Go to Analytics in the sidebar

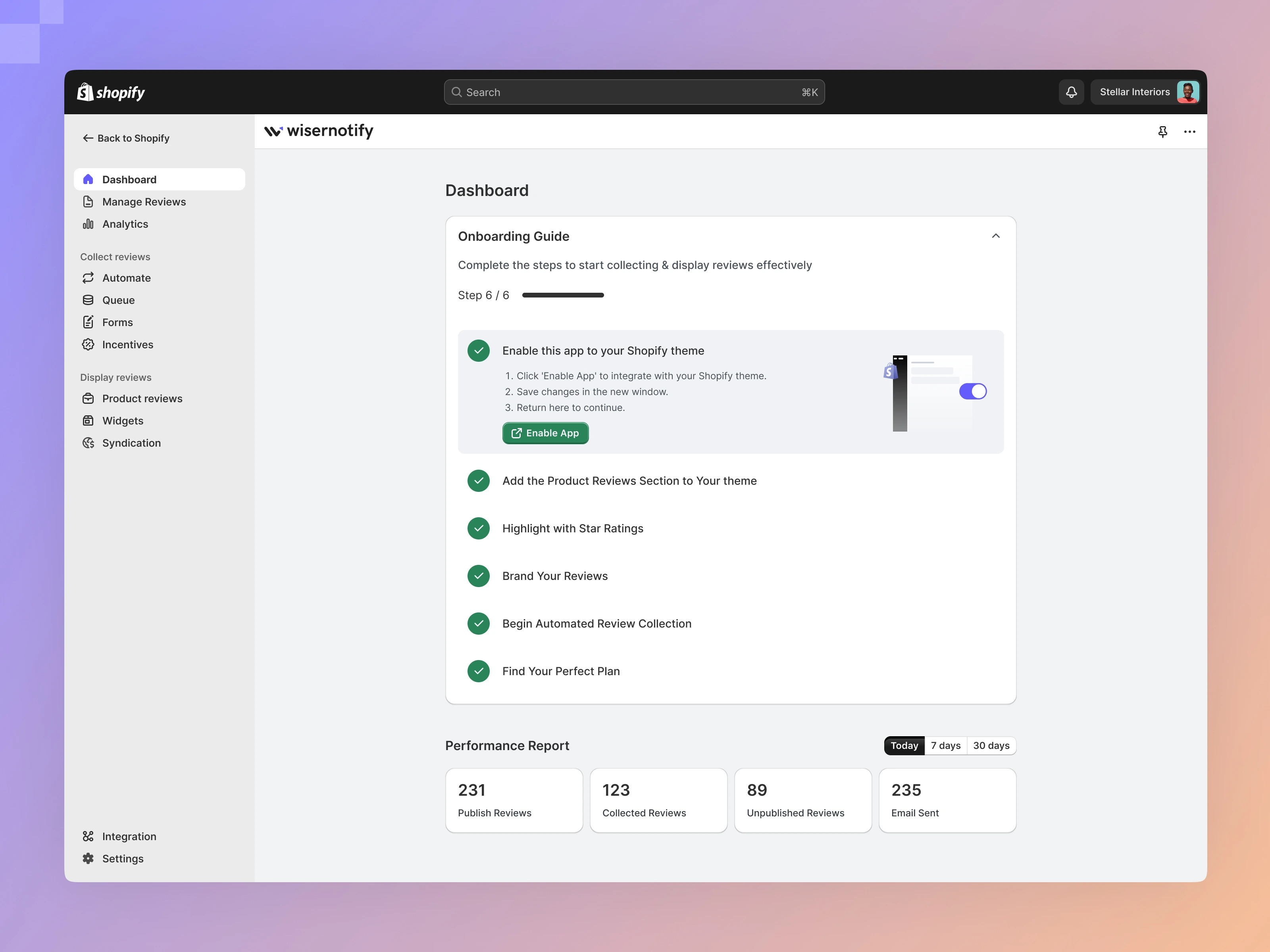click(160, 224)
